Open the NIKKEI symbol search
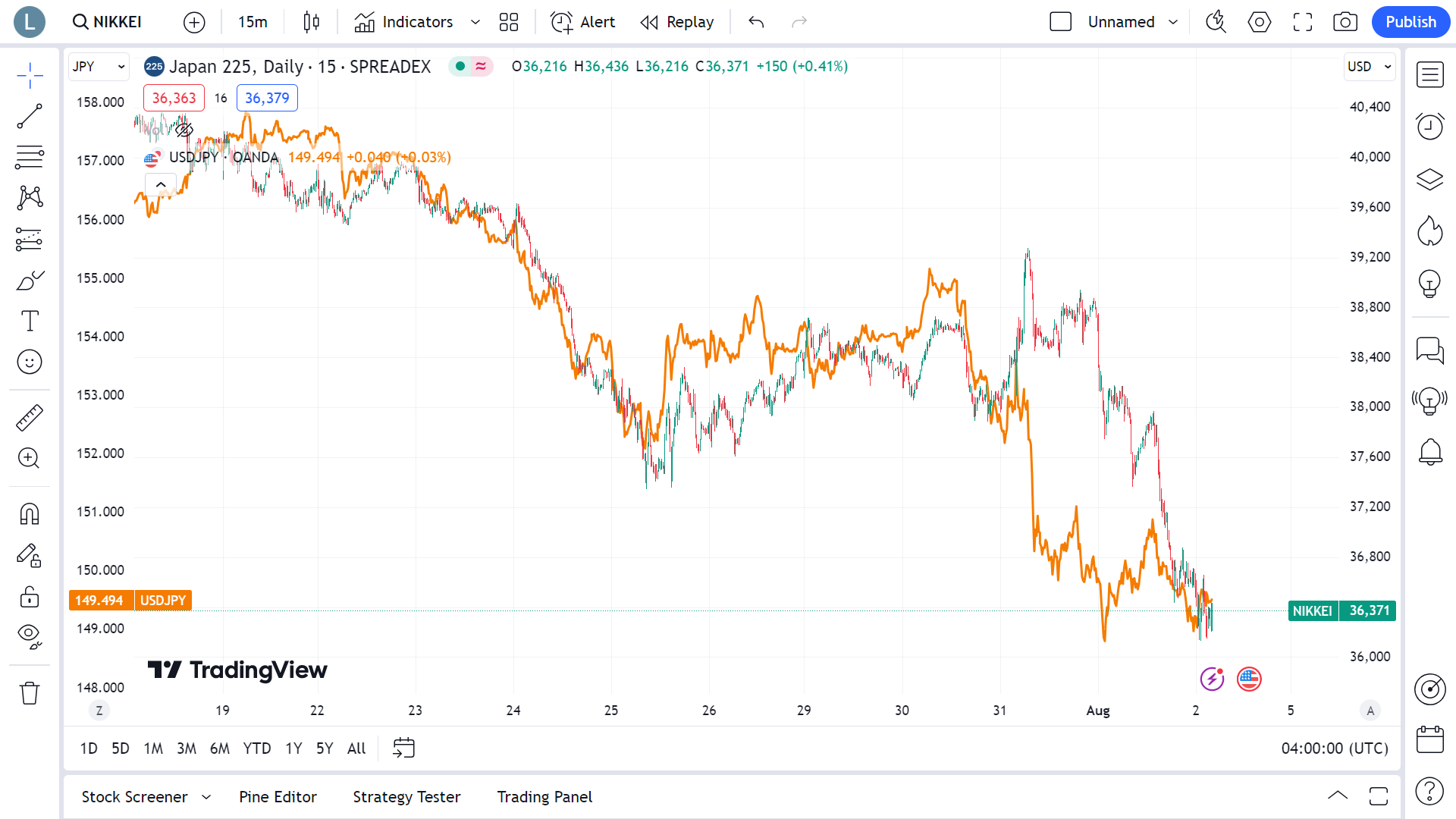The width and height of the screenshot is (1456, 819). point(108,22)
